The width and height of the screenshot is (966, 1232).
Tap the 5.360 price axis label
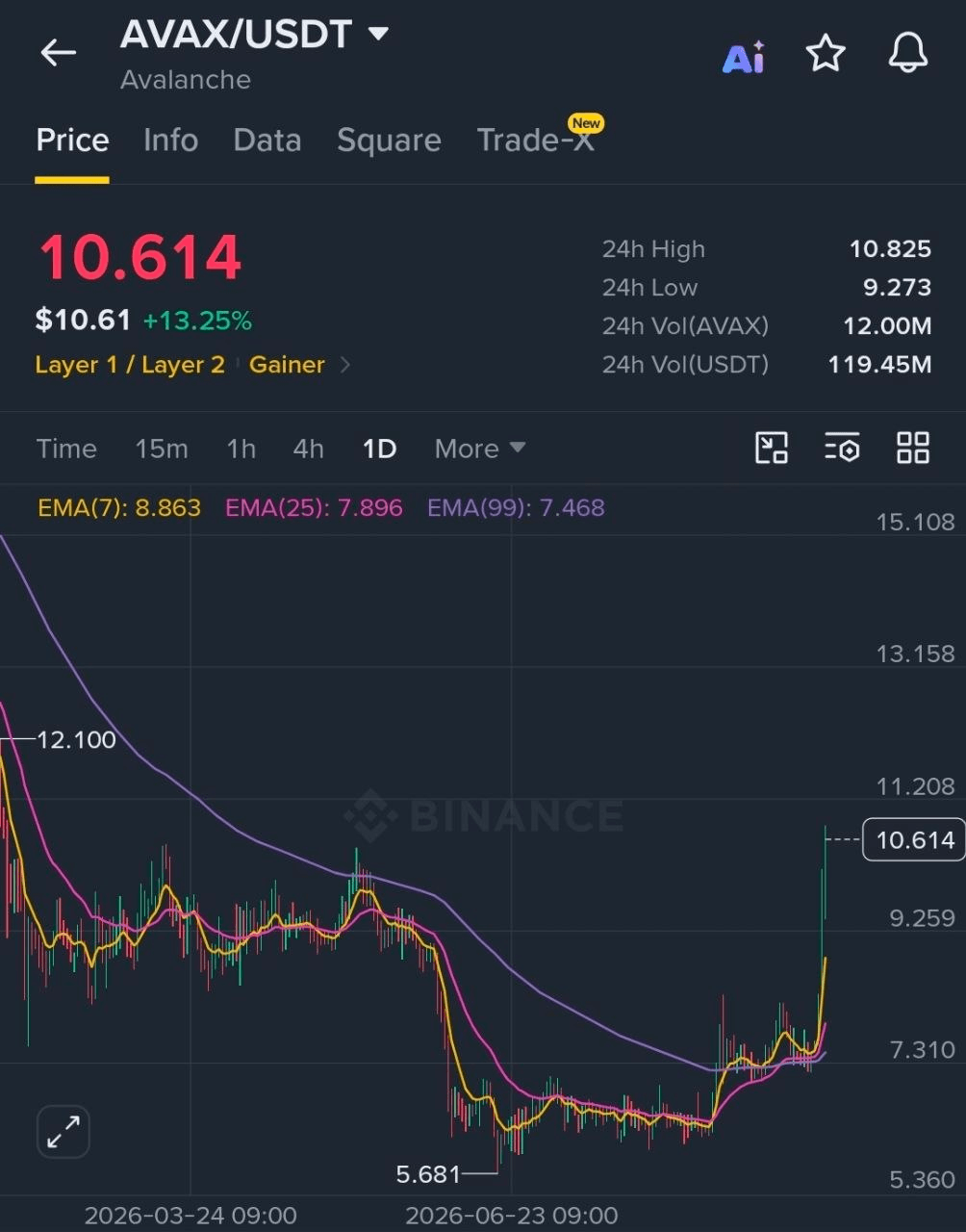tap(922, 1180)
